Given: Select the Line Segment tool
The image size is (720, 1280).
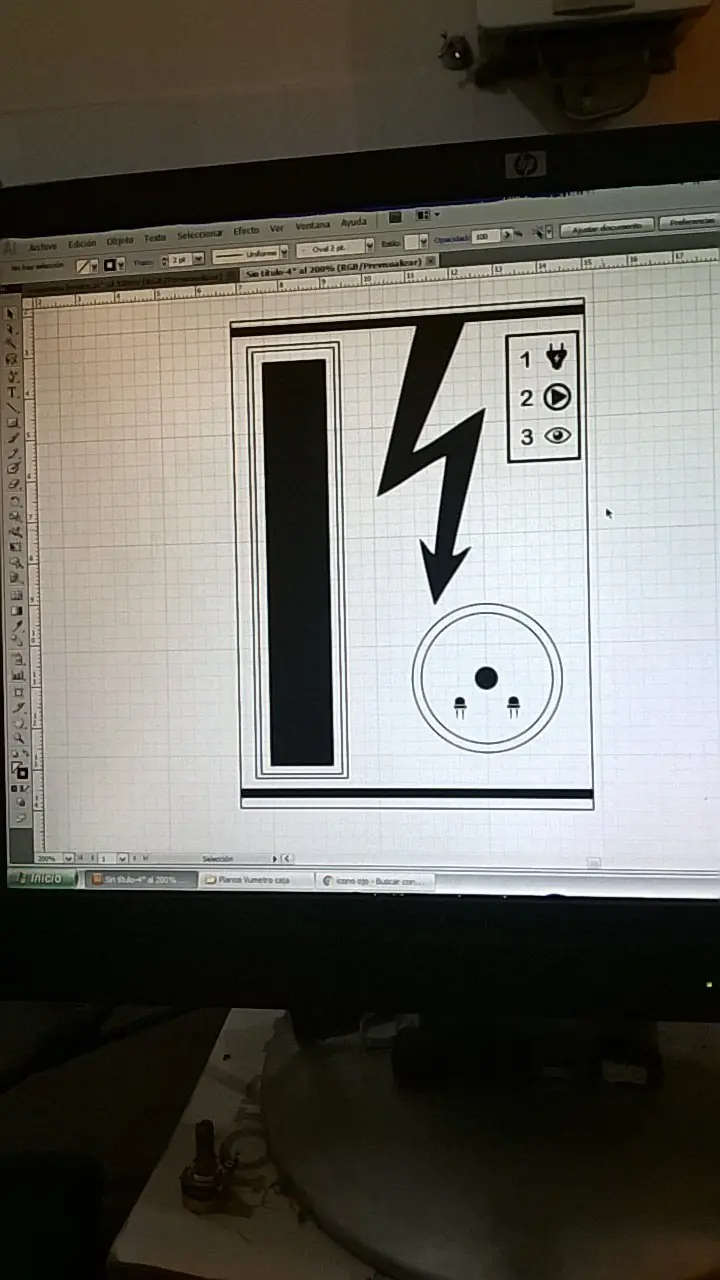Looking at the screenshot, I should tap(13, 407).
